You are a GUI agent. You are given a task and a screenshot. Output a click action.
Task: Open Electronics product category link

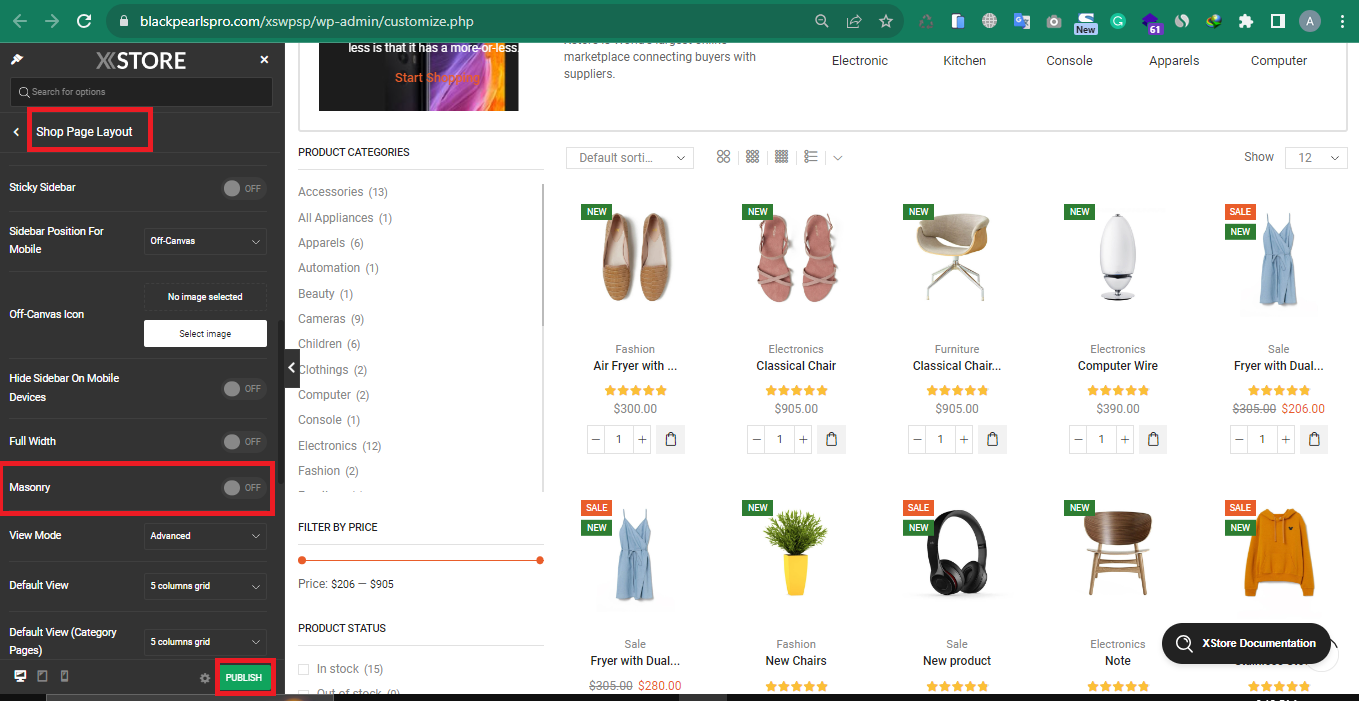[328, 446]
